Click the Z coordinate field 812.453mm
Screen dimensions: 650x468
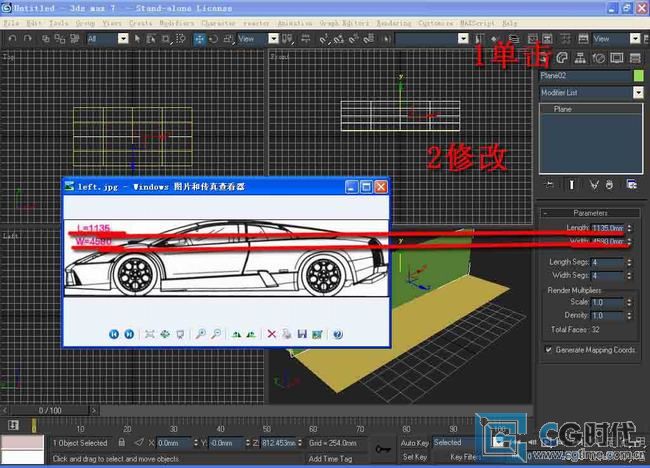pos(278,443)
